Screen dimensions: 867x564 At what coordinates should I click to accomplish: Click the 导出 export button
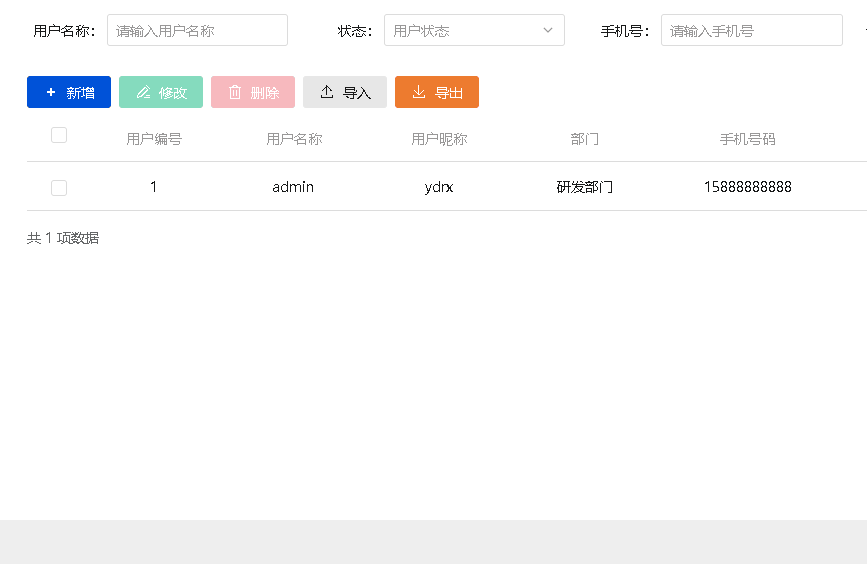click(437, 92)
